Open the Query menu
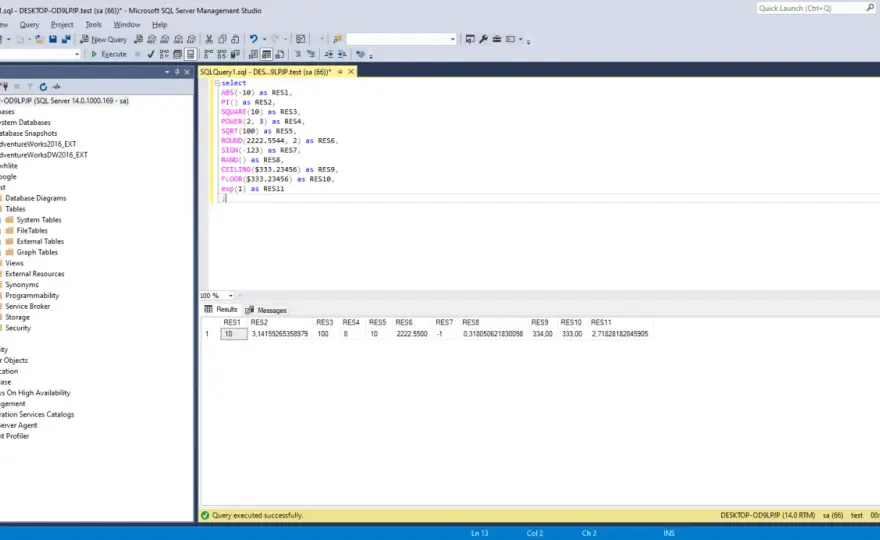 click(x=29, y=25)
